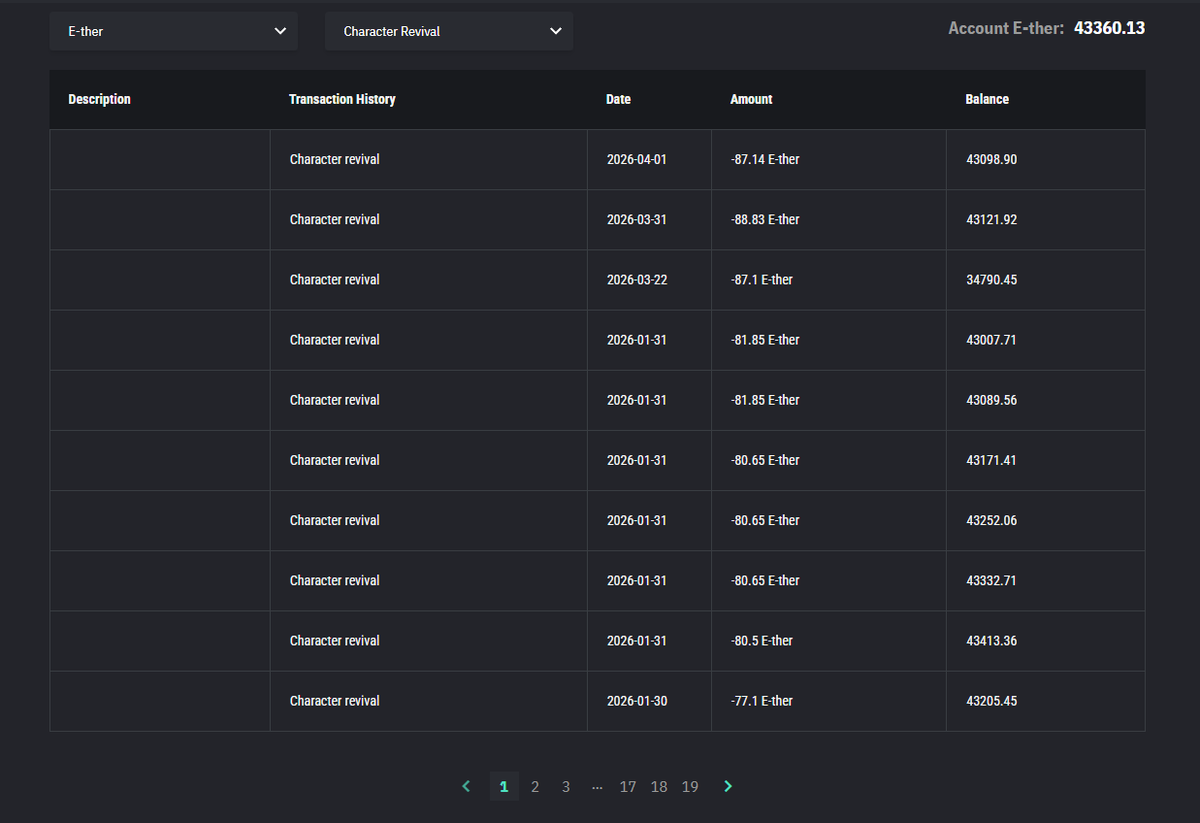Select amount -87.14 E-ther
The image size is (1200, 823).
pos(765,159)
